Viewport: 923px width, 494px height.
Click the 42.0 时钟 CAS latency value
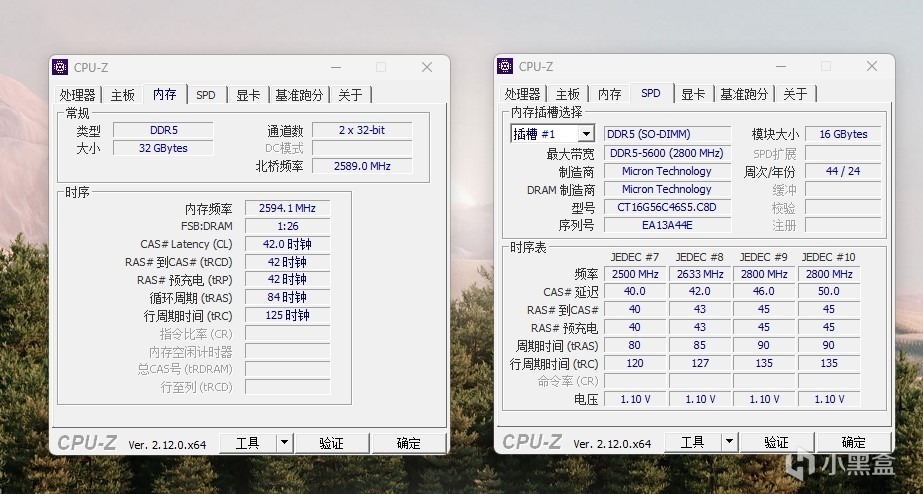click(x=287, y=244)
